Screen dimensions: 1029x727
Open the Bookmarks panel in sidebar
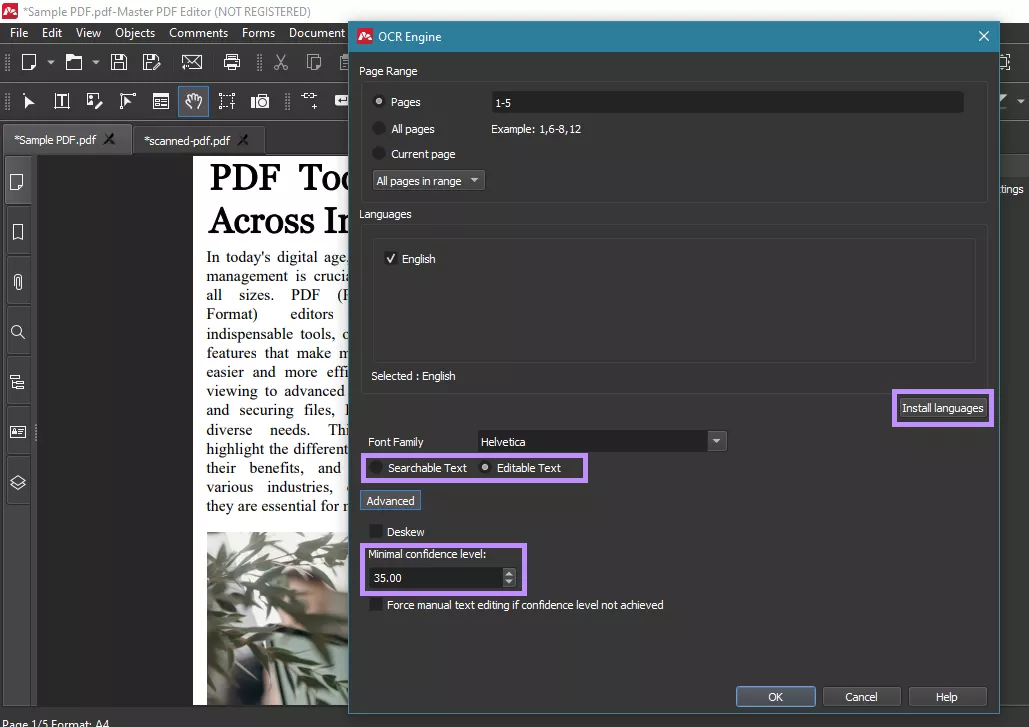click(x=16, y=232)
